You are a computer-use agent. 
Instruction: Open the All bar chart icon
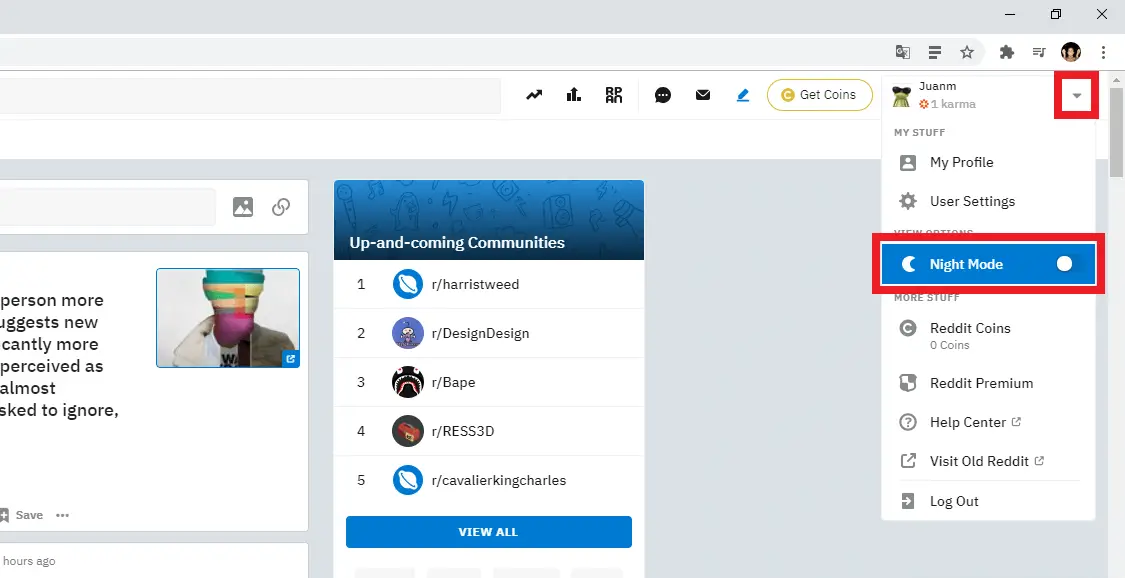(x=574, y=95)
